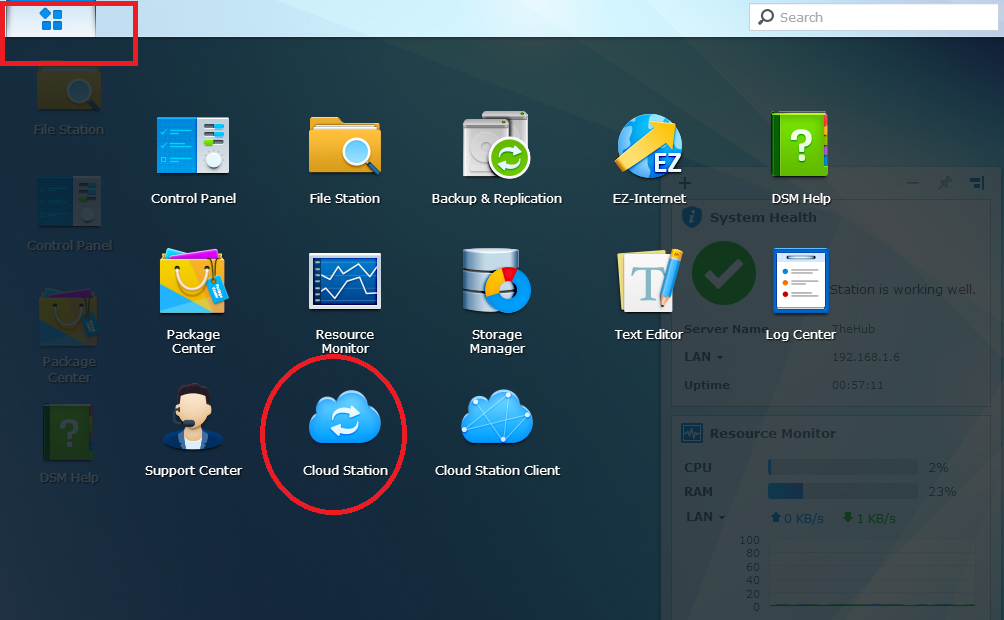Click the widget panel plus button
Image resolution: width=1004 pixels, height=620 pixels.
point(684,183)
